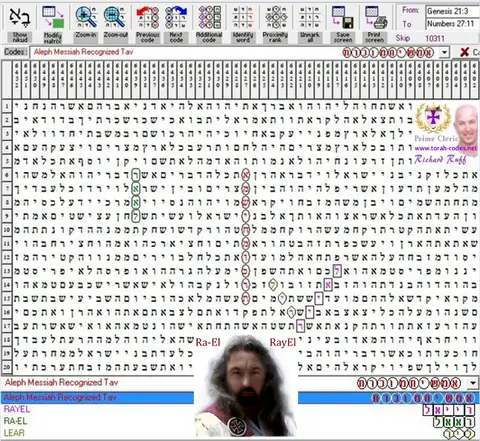Open the Proximity rank tool

point(276,17)
